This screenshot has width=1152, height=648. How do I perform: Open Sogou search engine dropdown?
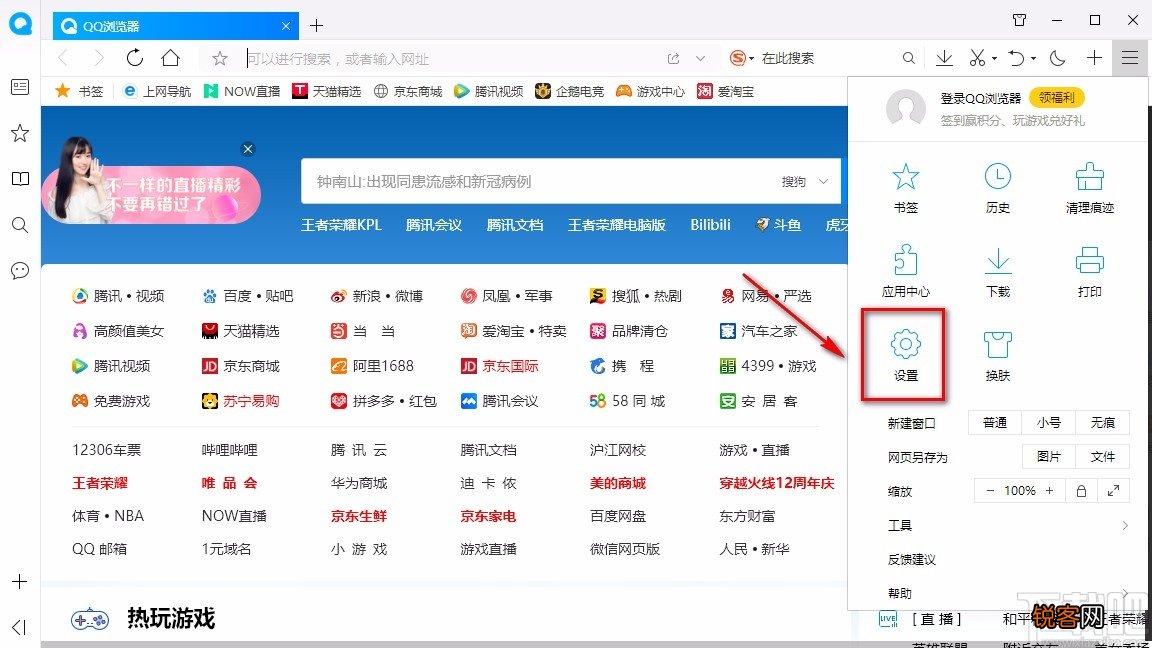pyautogui.click(x=741, y=58)
